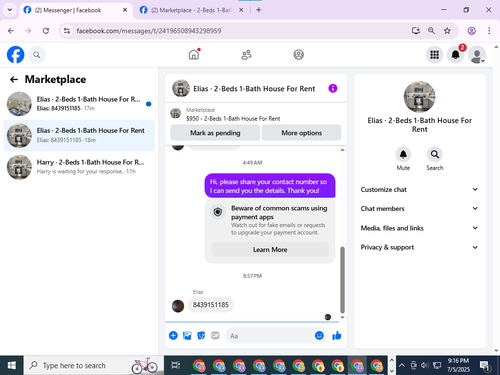Open Chrome profile icon

[x=471, y=31]
